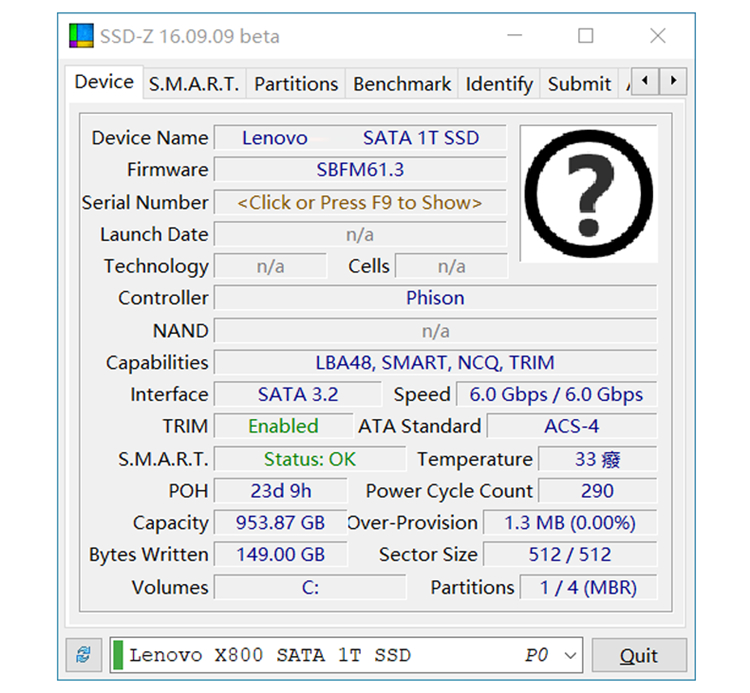Screen dimensions: 750x693
Task: Click the SSD-Z app icon in title bar
Action: (81, 37)
